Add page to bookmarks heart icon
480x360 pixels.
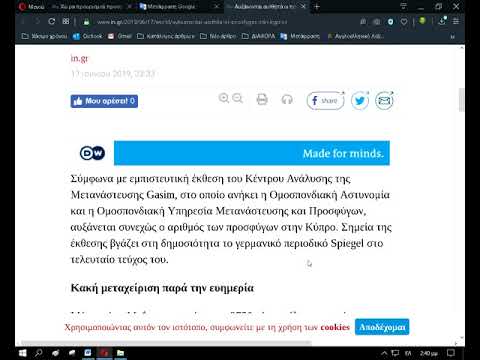(x=404, y=22)
